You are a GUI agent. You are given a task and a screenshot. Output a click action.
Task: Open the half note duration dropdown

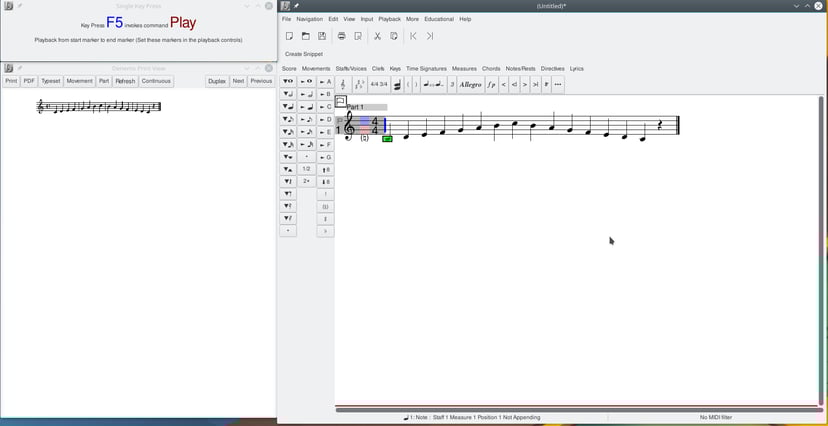click(x=288, y=94)
